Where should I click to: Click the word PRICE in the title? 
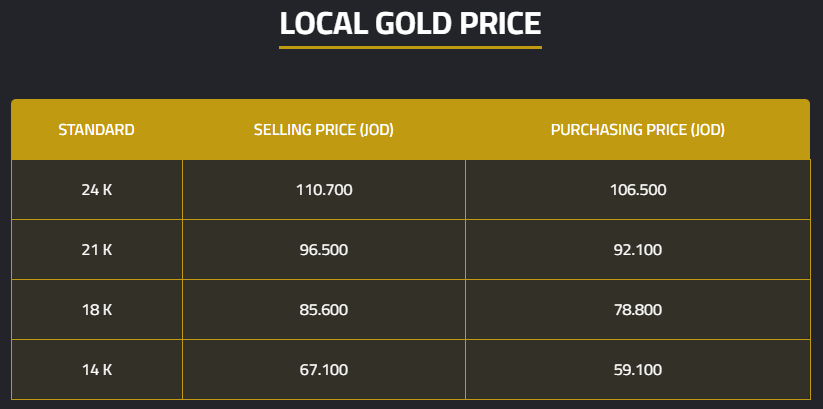point(500,24)
